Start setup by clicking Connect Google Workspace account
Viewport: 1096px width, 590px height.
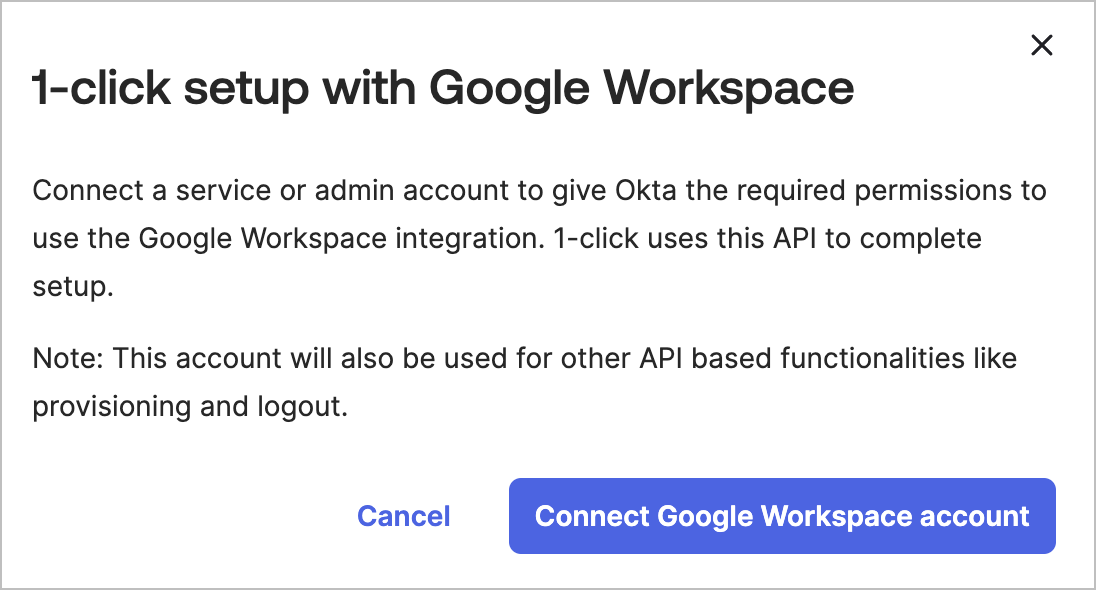pyautogui.click(x=782, y=516)
